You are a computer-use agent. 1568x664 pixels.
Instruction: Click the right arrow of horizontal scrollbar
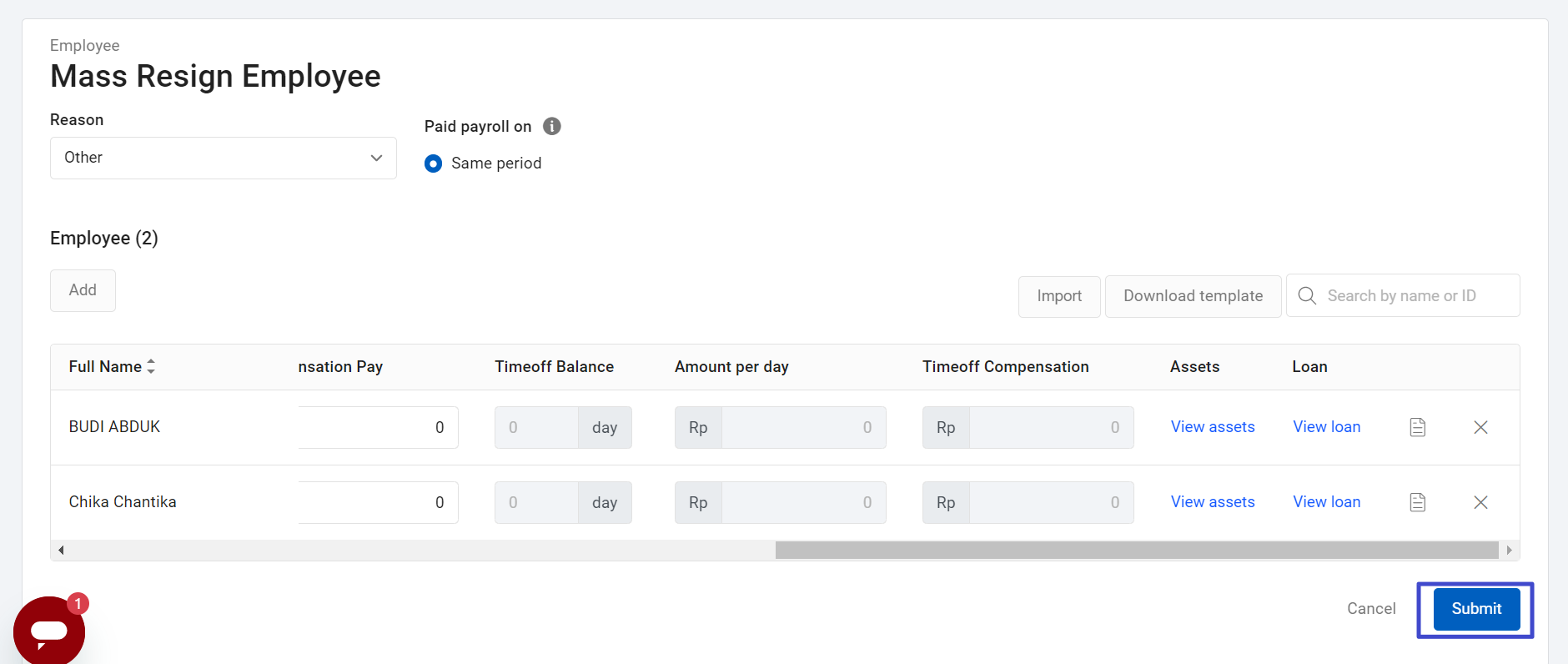[1509, 550]
